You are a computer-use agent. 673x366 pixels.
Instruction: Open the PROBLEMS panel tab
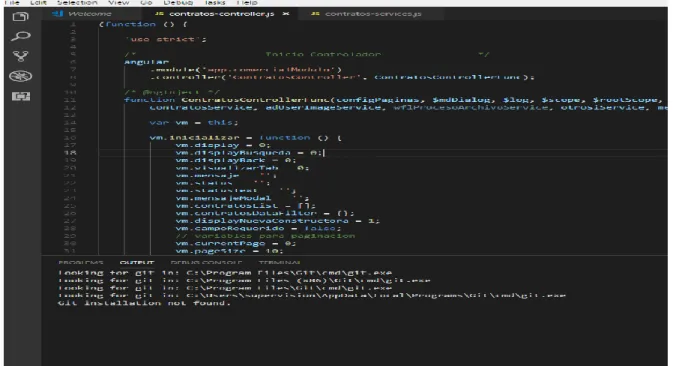81,262
